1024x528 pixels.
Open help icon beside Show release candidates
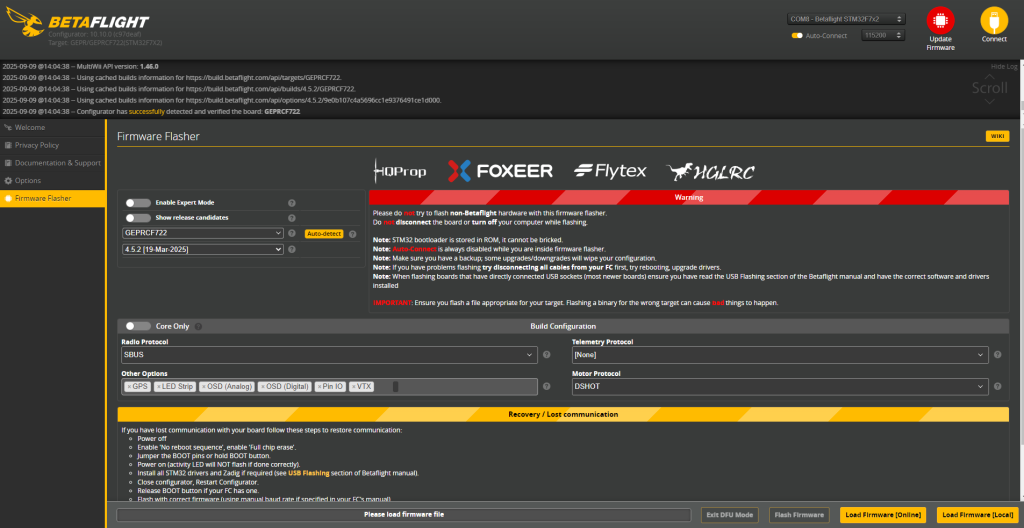292,218
